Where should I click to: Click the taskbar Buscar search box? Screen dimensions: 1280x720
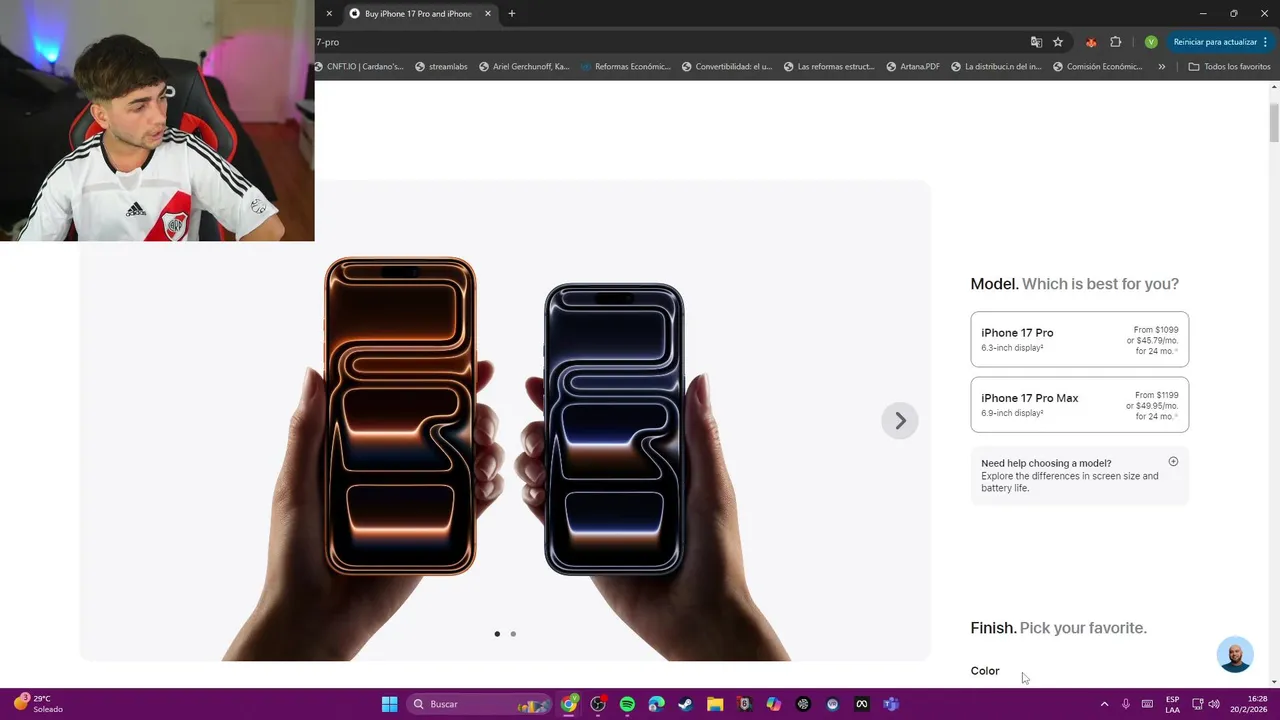point(481,704)
